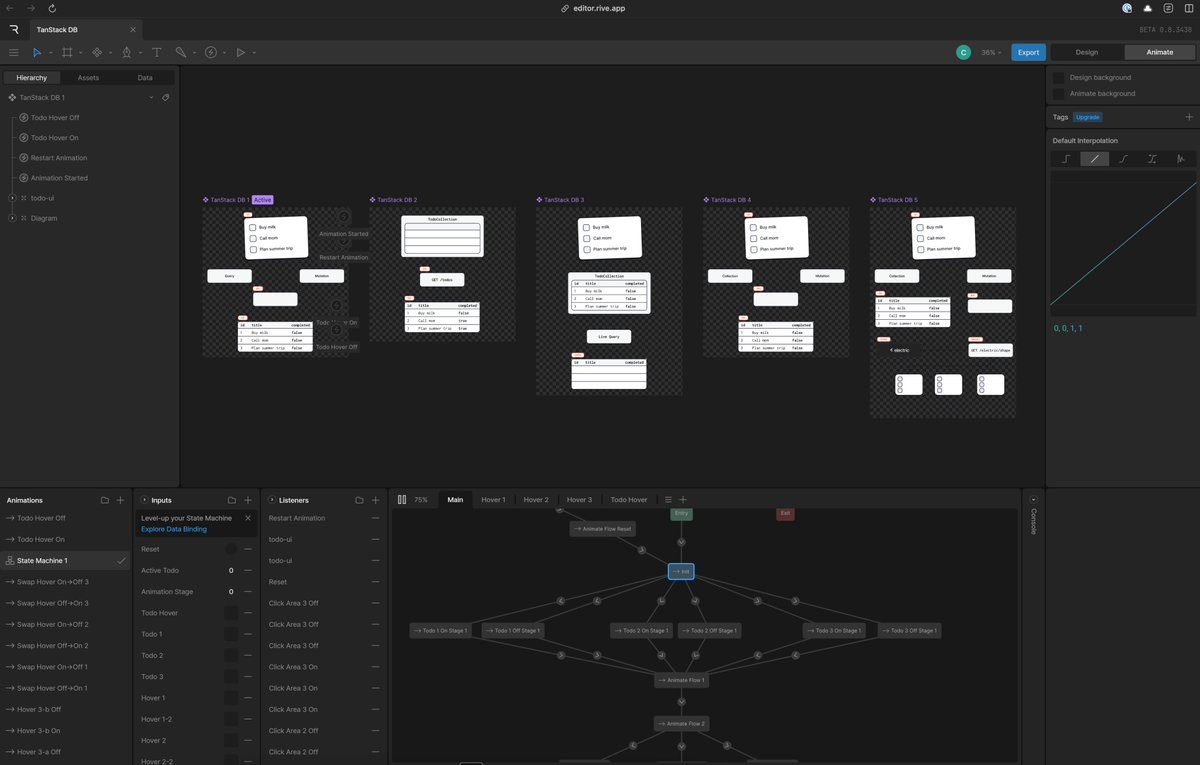
Task: Click the Events lightning tool
Action: 211,52
